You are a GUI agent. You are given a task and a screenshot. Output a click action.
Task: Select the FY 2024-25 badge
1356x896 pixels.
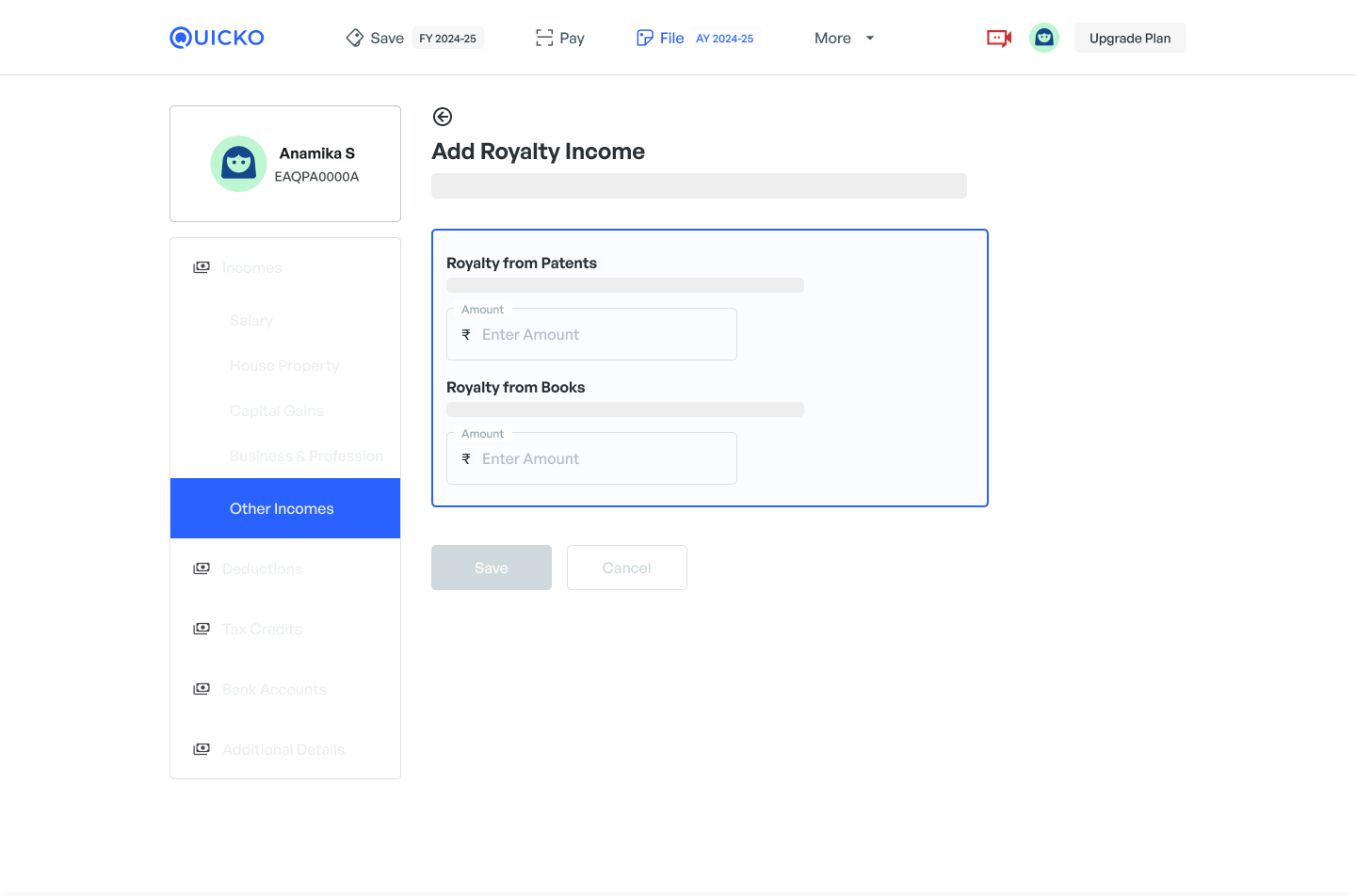pyautogui.click(x=447, y=39)
